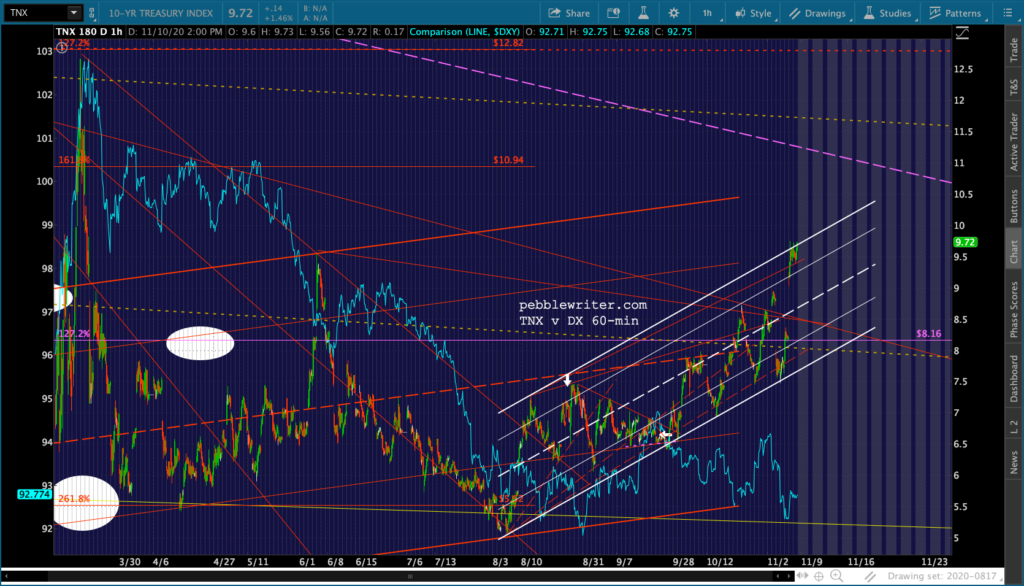This screenshot has height=586, width=1024.
Task: Click the scroll left arrow on time scrollbar
Action: 777,576
